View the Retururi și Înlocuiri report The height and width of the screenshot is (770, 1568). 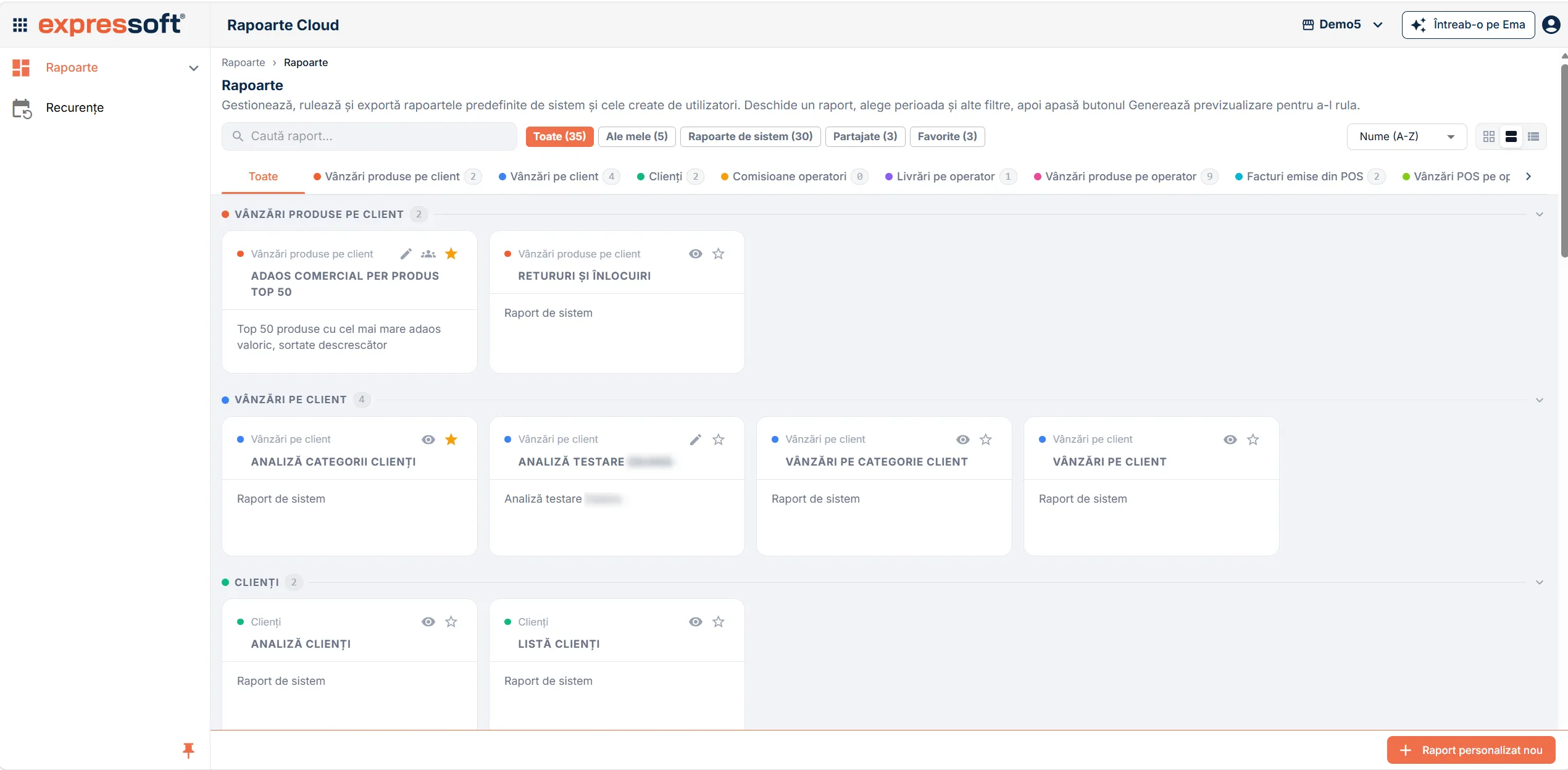click(x=696, y=254)
